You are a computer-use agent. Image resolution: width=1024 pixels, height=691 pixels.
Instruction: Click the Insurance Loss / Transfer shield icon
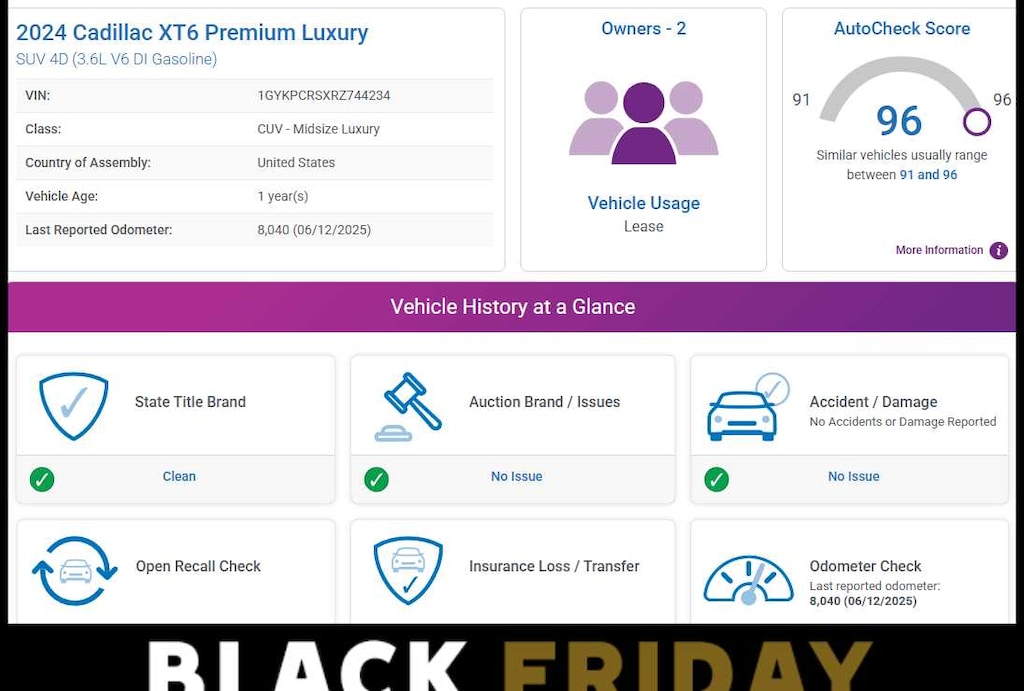click(408, 570)
